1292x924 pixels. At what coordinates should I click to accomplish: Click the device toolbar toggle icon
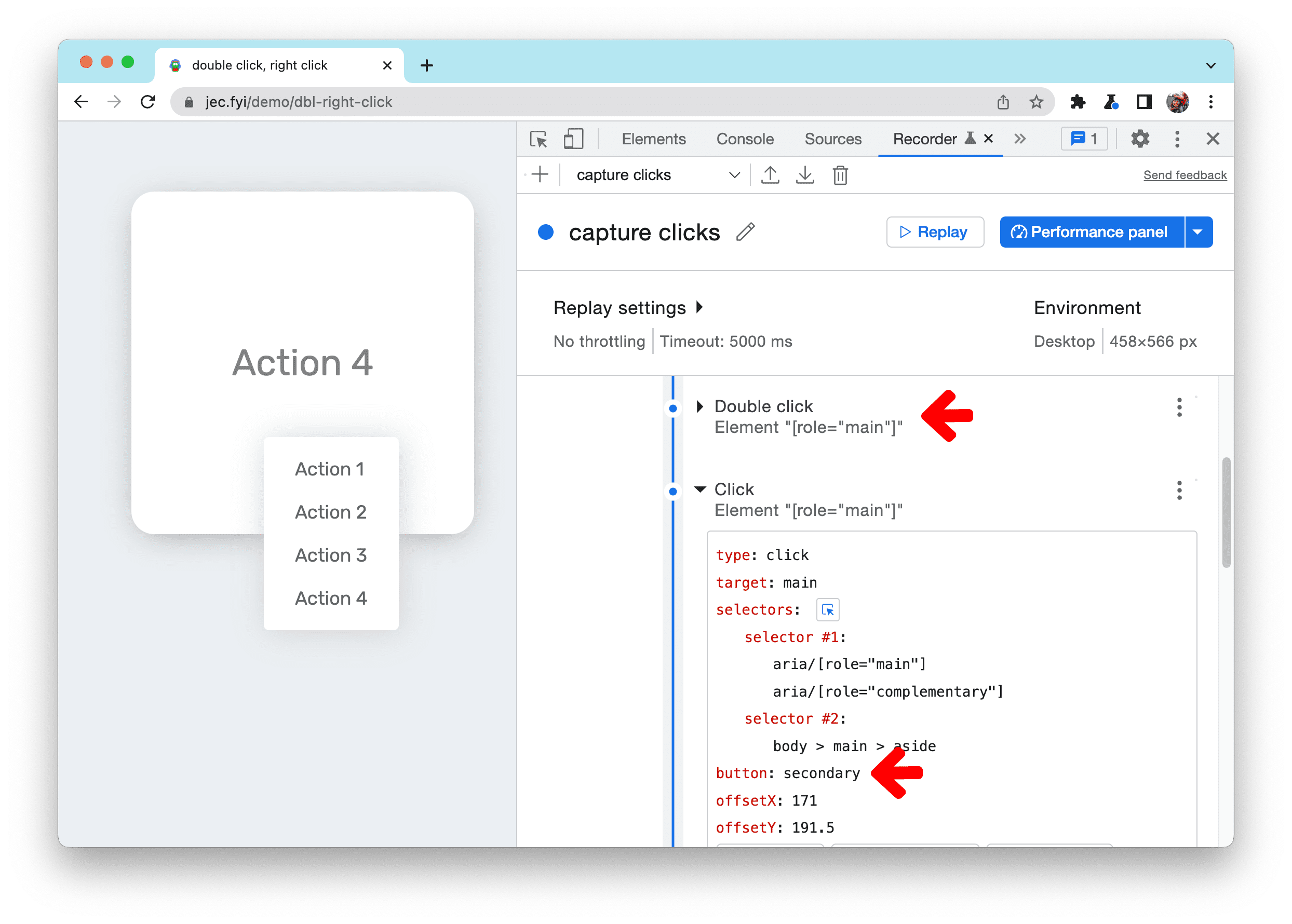coord(575,140)
